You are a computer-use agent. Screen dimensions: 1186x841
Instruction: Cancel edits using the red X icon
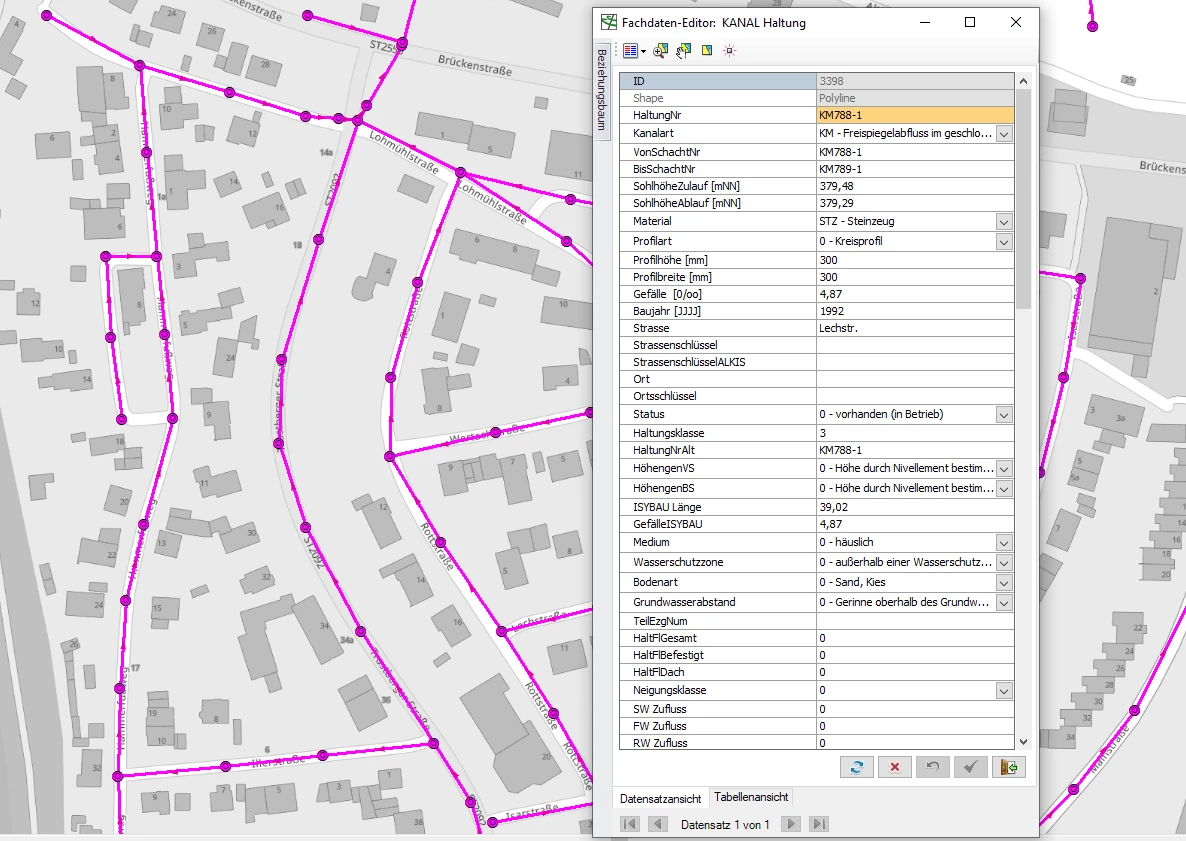point(894,767)
